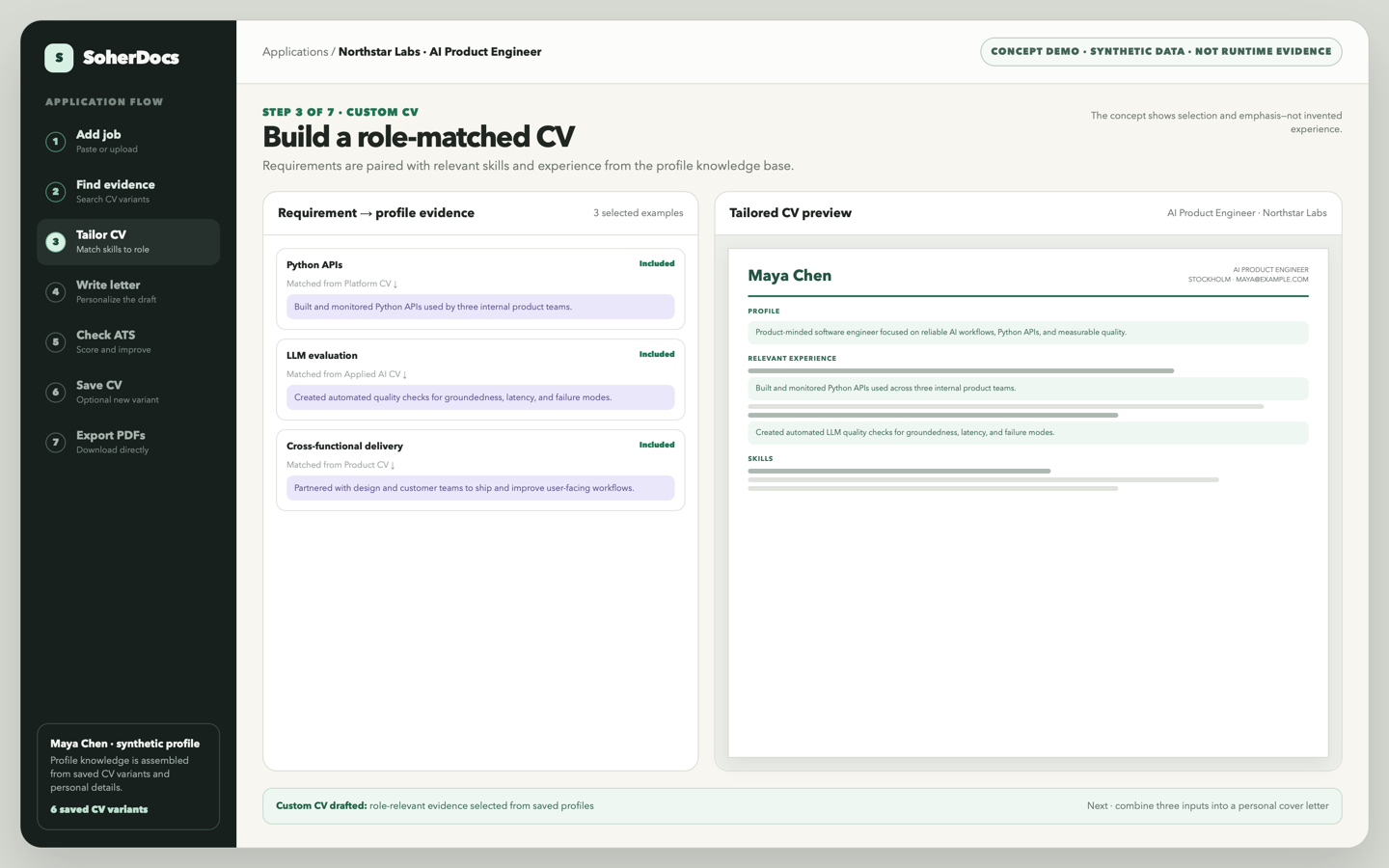This screenshot has height=868, width=1389.
Task: Select Python APIs evidence sentence about internal teams
Action: [480, 307]
